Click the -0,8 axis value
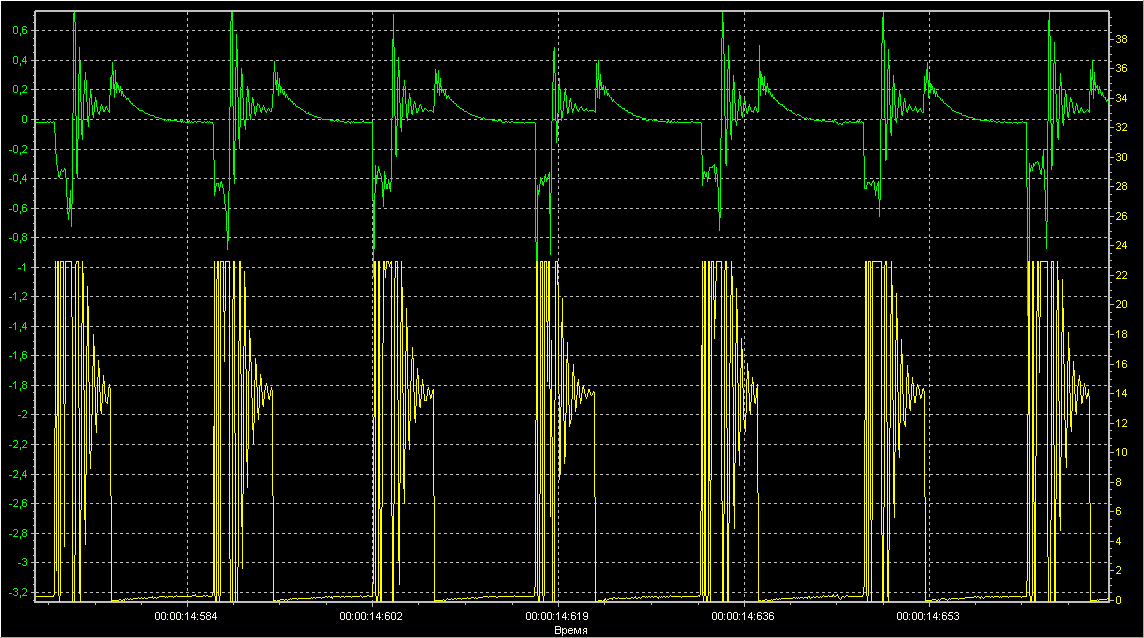Viewport: 1144px width, 638px height. click(x=19, y=237)
